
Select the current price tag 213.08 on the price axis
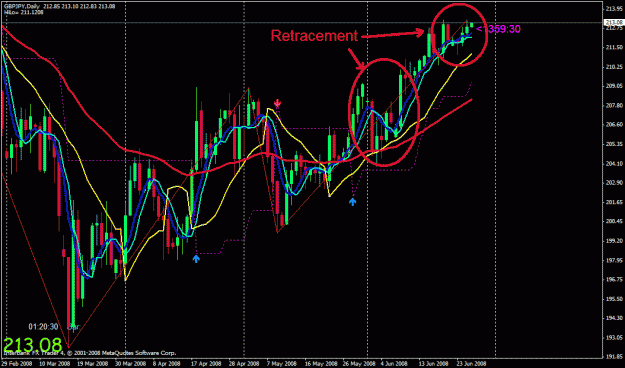click(x=613, y=22)
